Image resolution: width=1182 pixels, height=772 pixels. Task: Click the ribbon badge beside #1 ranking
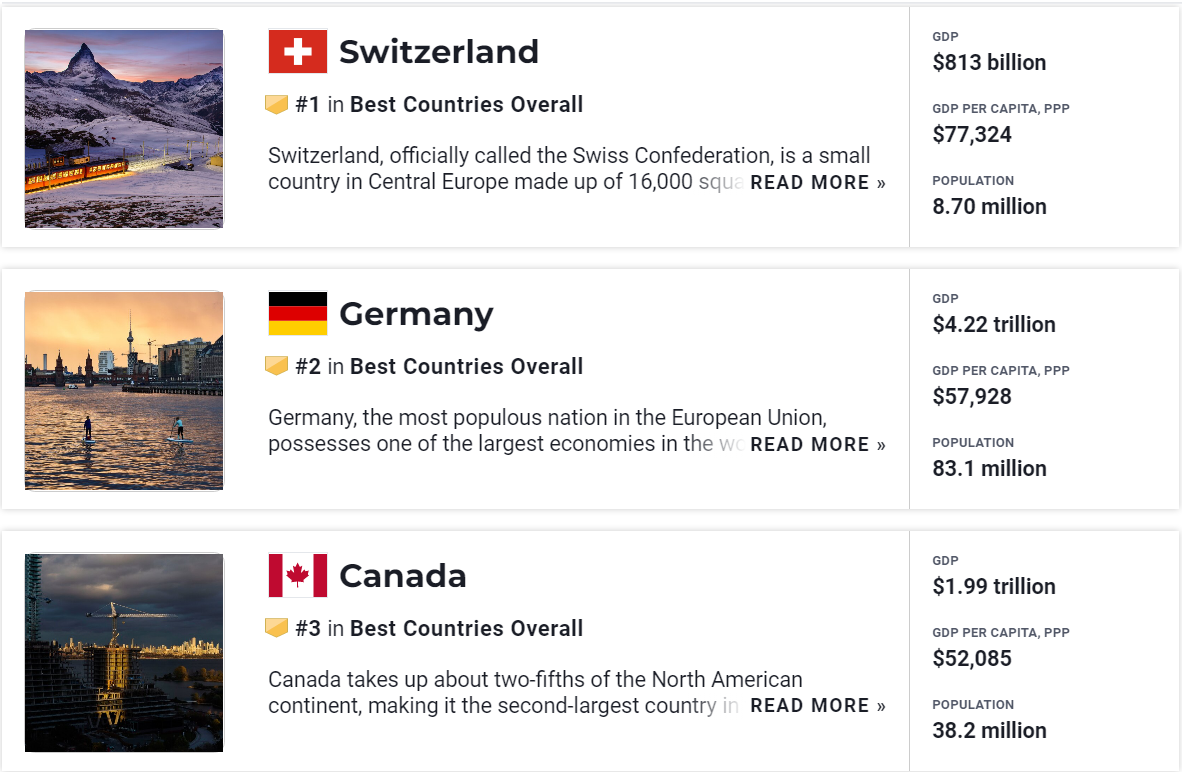pos(277,104)
